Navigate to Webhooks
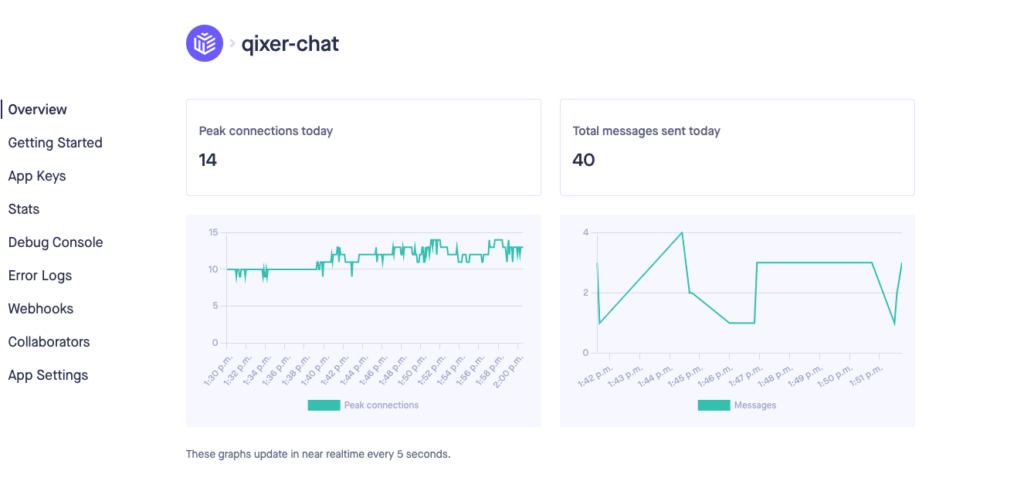 (40, 308)
